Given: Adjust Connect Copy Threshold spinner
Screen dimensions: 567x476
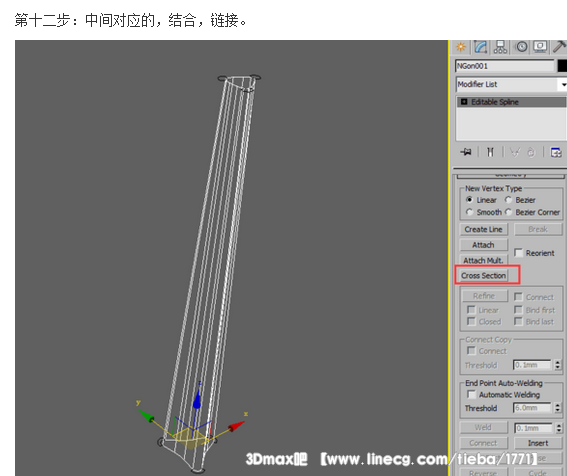Looking at the screenshot, I should [558, 365].
